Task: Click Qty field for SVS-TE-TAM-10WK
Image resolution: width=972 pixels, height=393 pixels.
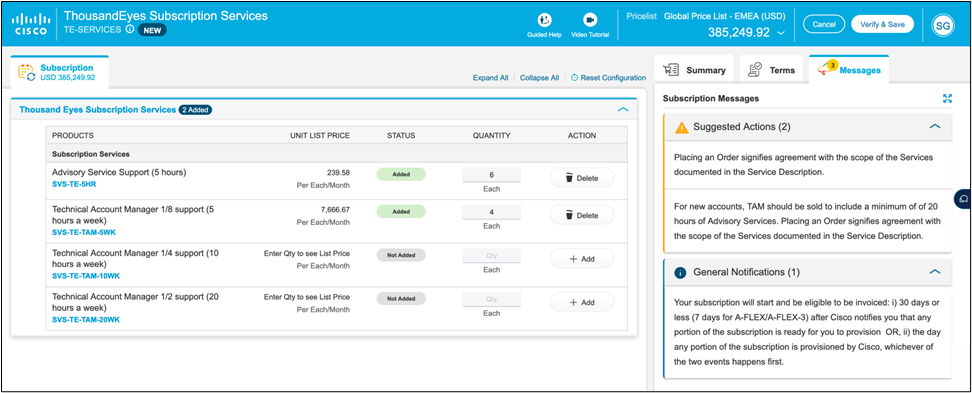Action: pyautogui.click(x=492, y=255)
